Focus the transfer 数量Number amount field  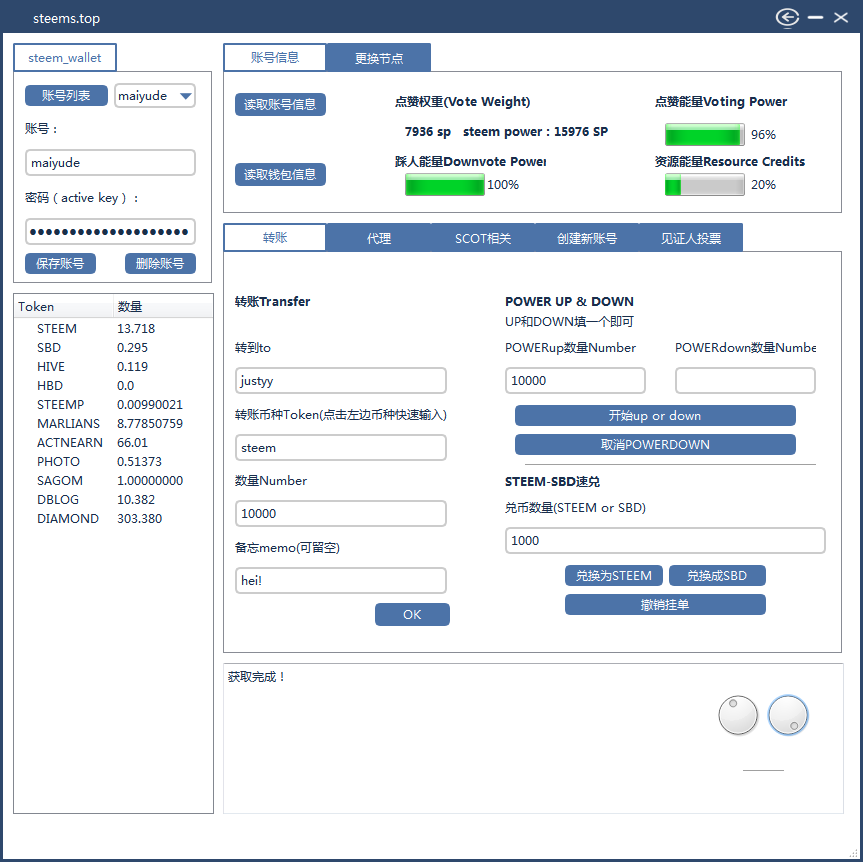click(341, 514)
